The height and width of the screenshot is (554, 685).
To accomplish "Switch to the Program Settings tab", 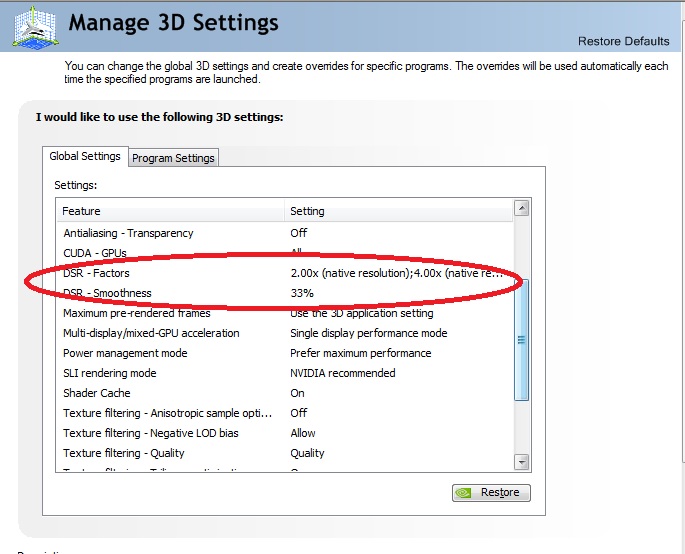I will coord(173,158).
